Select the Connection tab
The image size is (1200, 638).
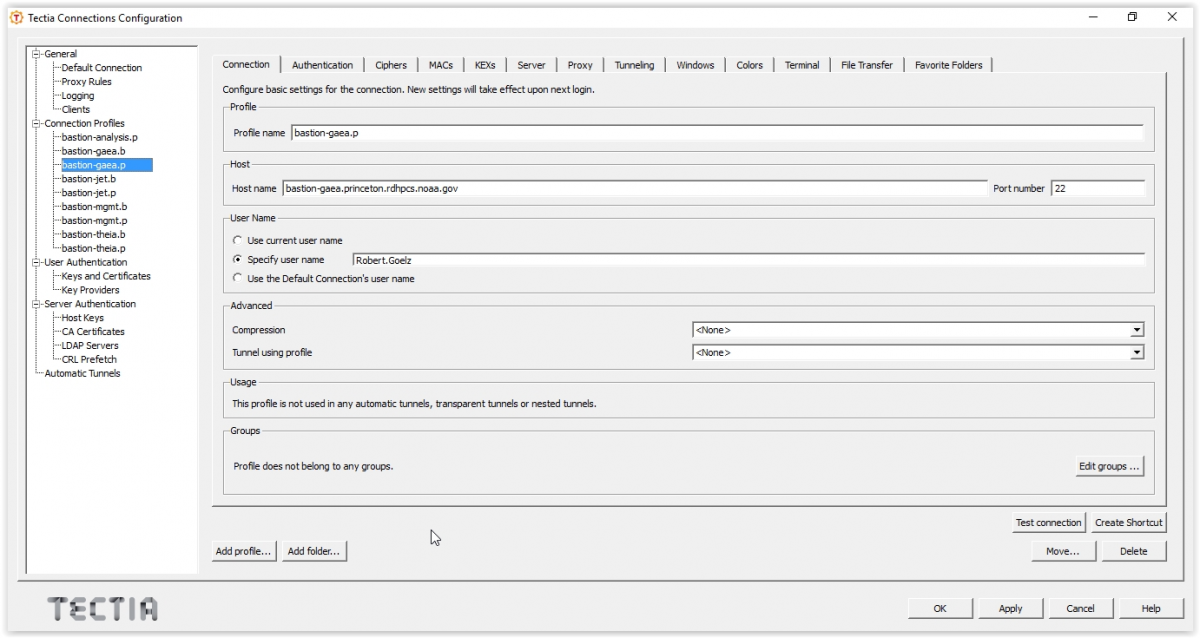(246, 64)
